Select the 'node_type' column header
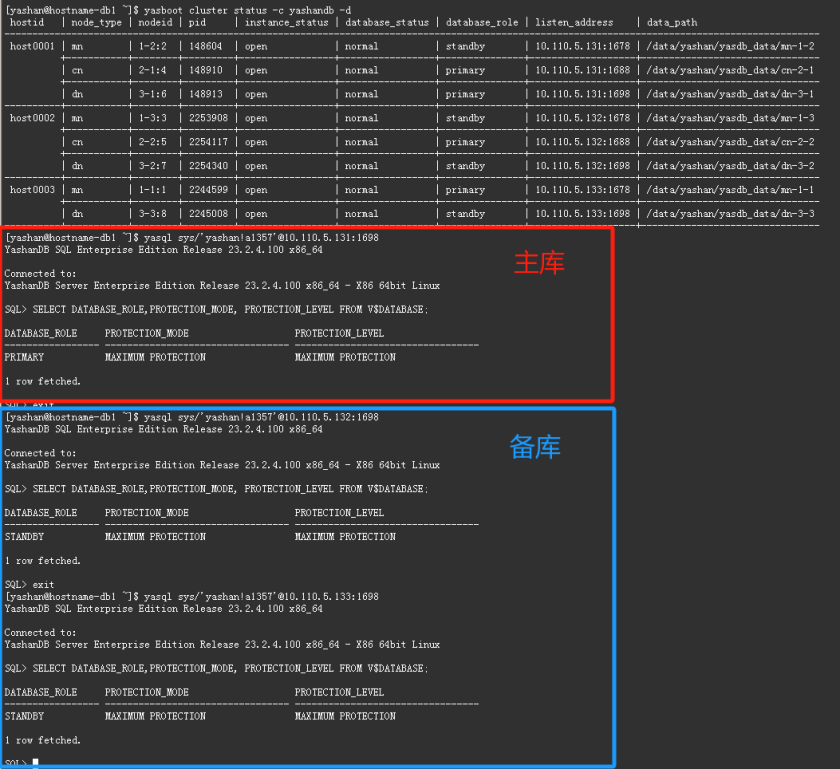This screenshot has width=840, height=769. pos(96,23)
